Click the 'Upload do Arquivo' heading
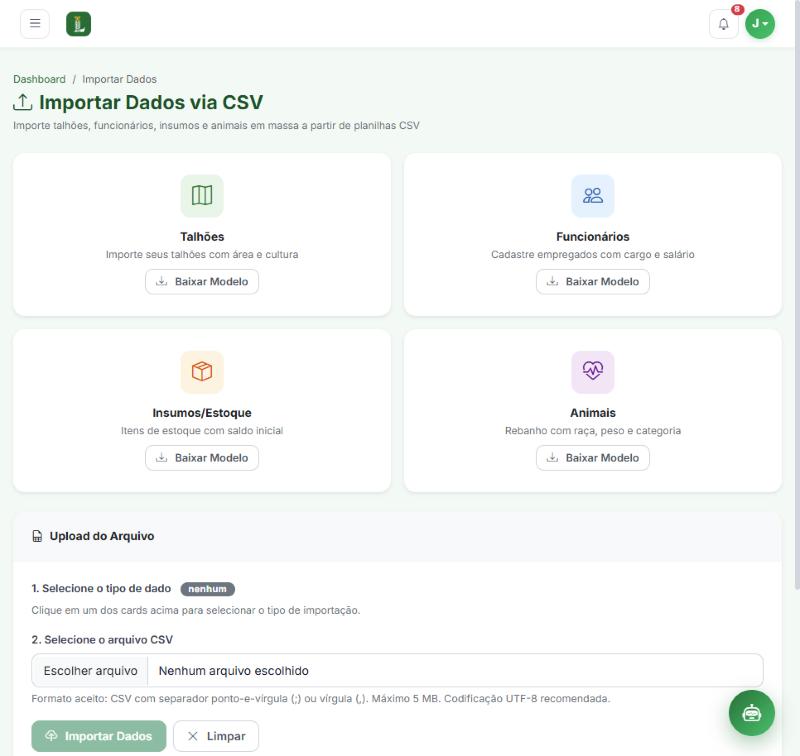The image size is (800, 756). (x=102, y=536)
